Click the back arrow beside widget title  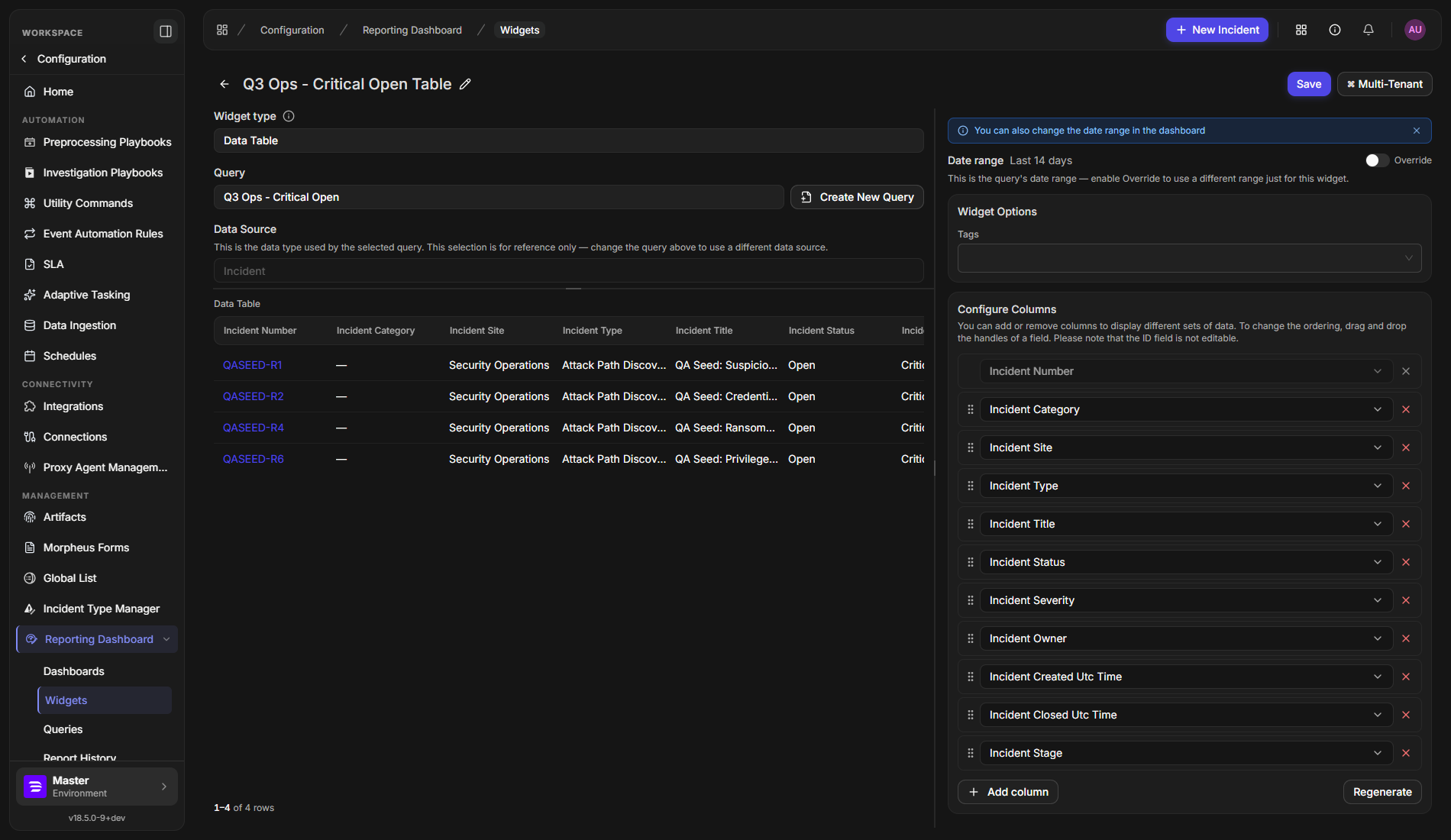point(225,84)
